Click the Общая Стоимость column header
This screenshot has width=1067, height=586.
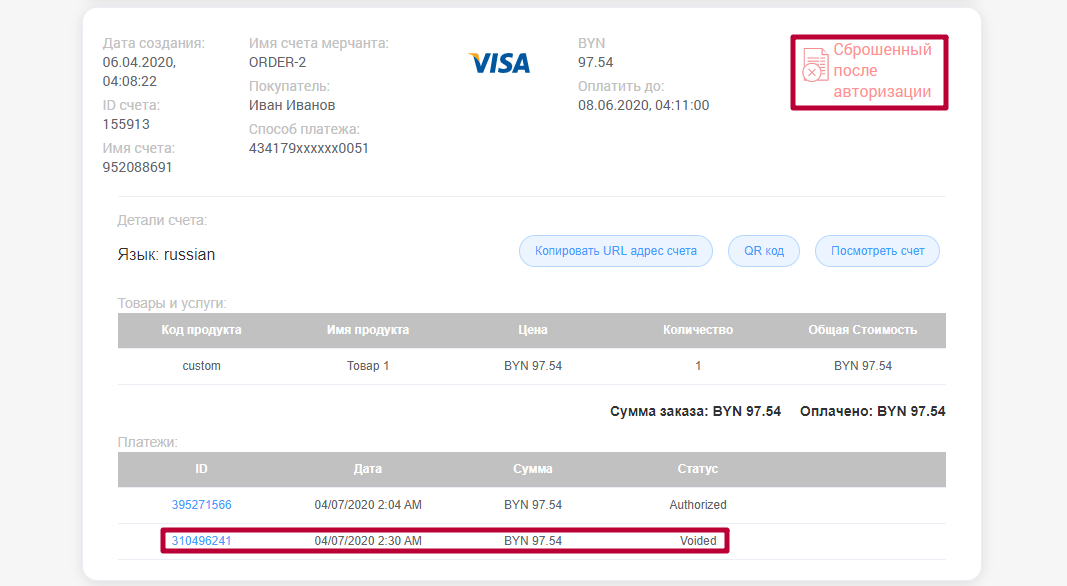coord(862,330)
